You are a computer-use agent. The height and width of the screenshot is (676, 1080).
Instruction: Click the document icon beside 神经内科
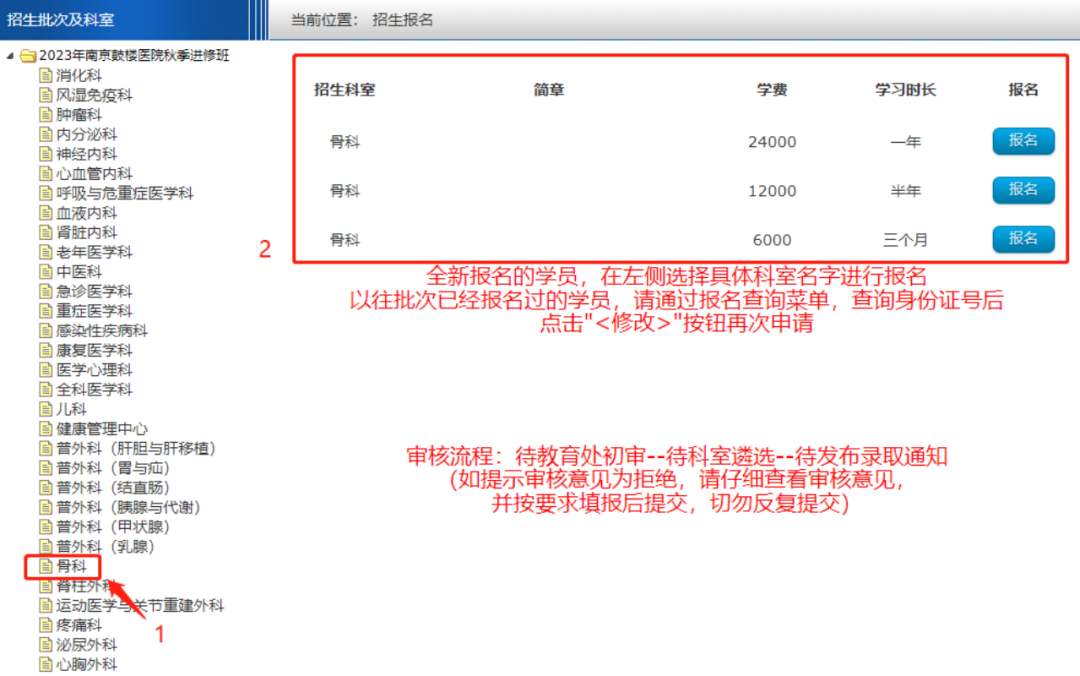46,154
